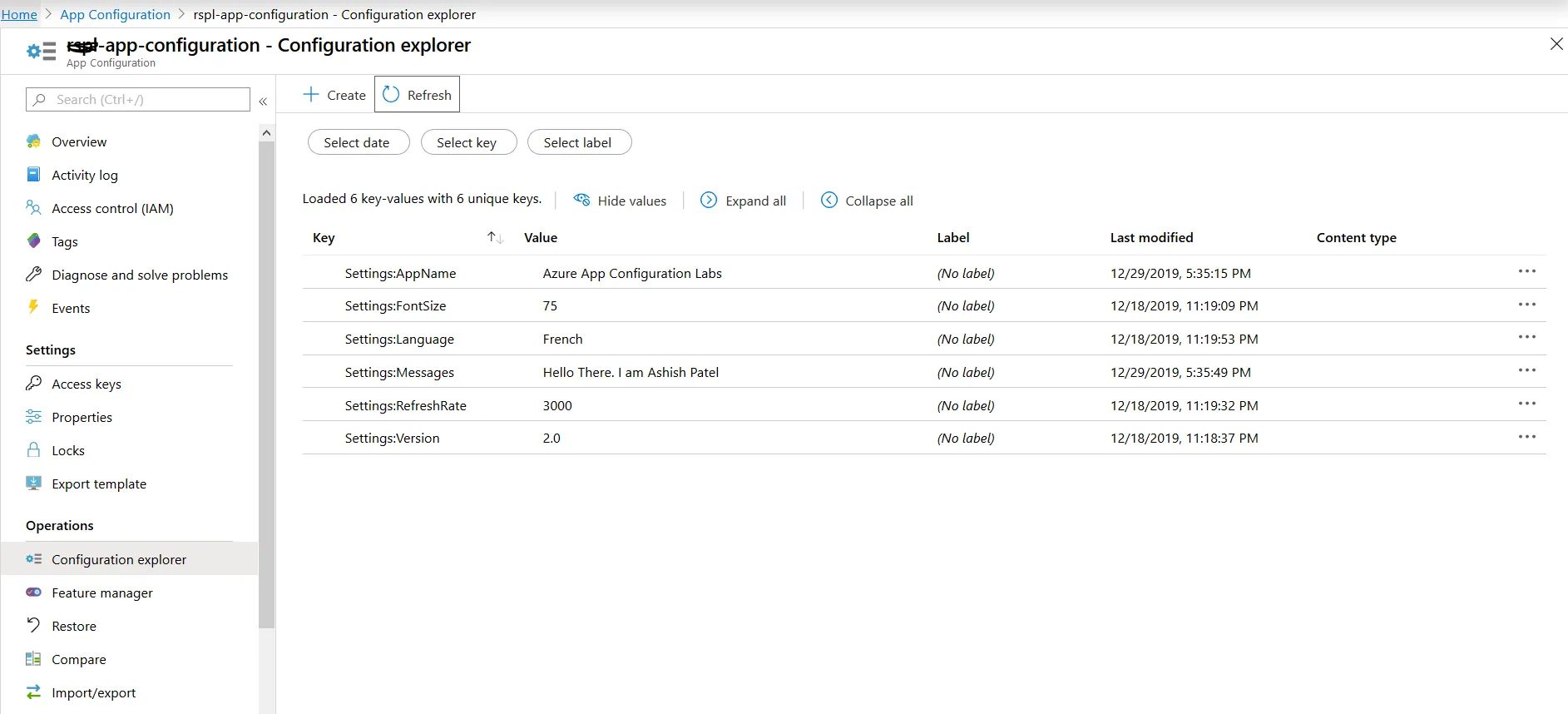Sort by Key column arrows
The width and height of the screenshot is (1568, 714).
point(495,238)
